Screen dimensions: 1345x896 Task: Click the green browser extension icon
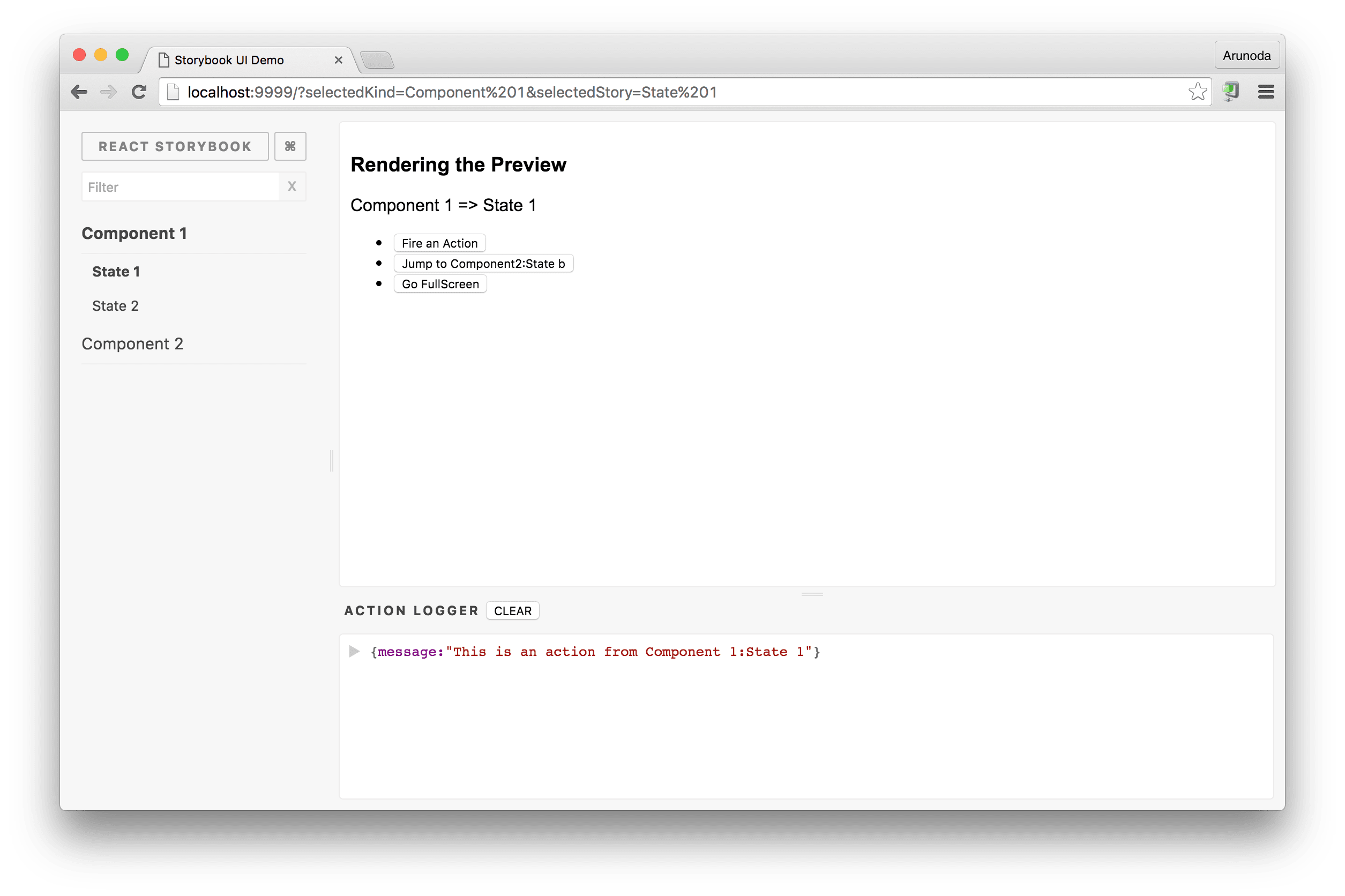(1230, 92)
